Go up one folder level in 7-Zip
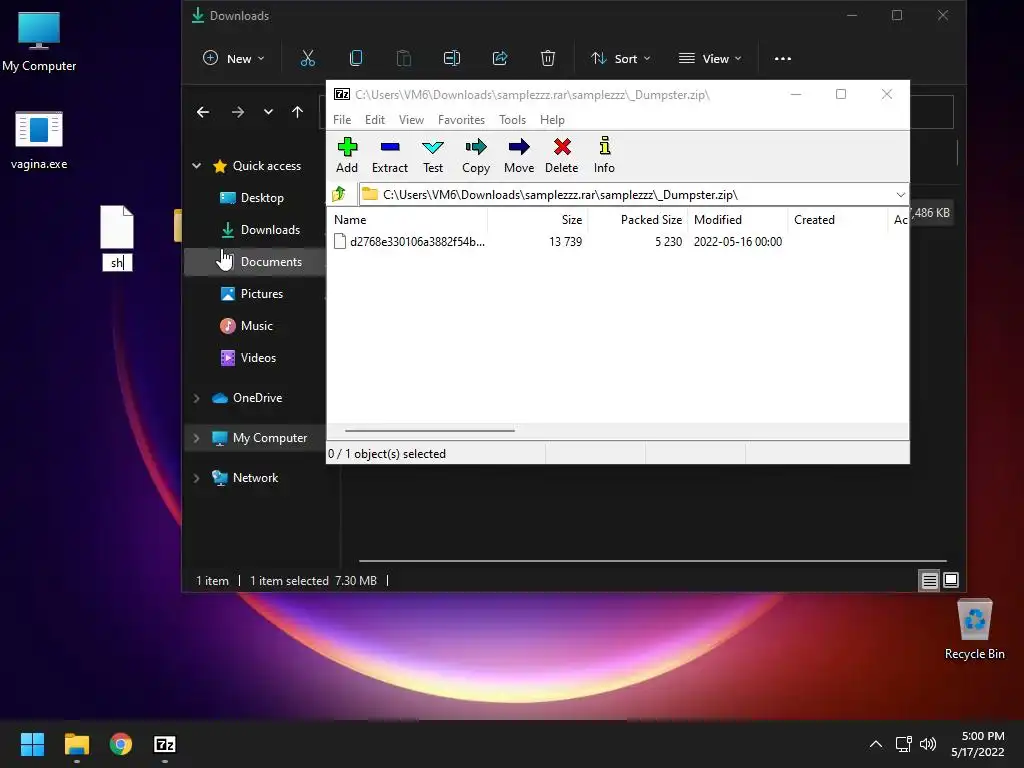 pyautogui.click(x=339, y=194)
